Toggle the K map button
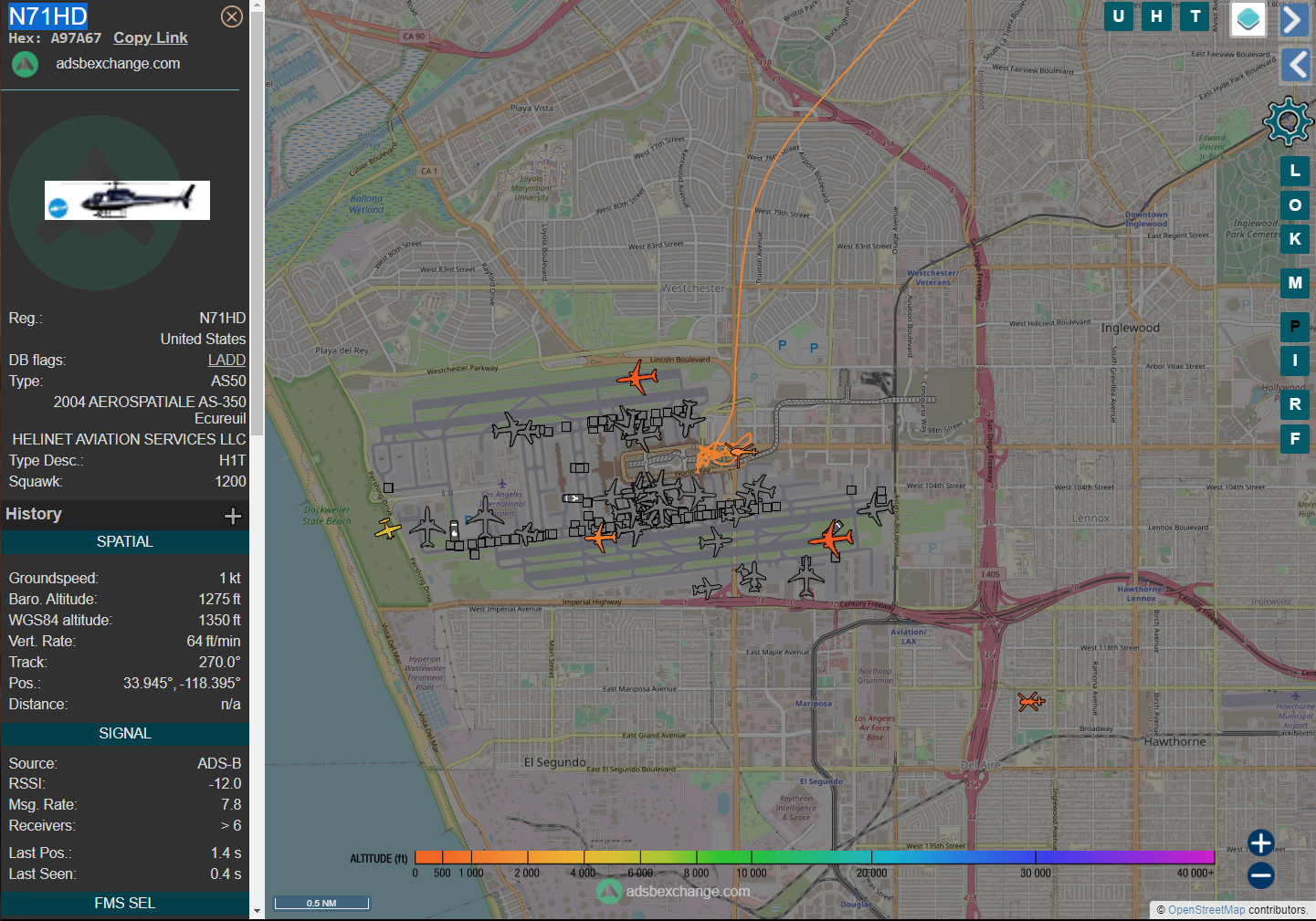The width and height of the screenshot is (1316, 921). [x=1295, y=238]
